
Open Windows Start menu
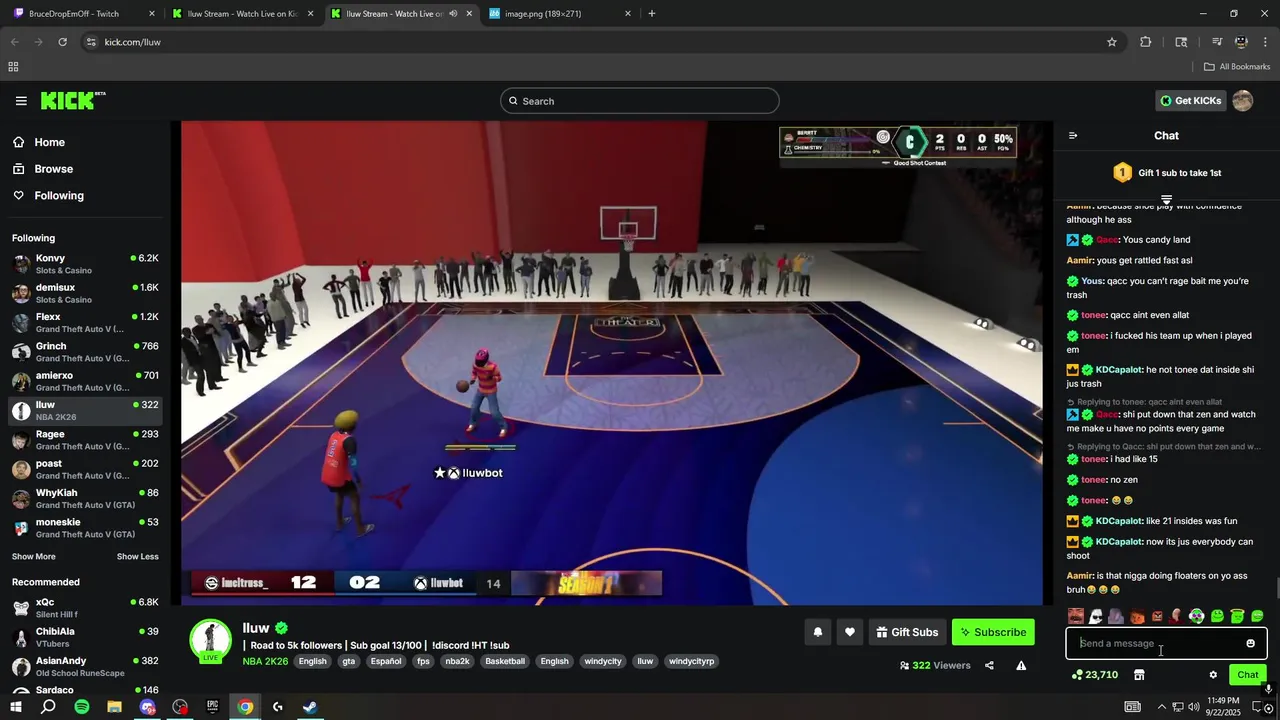15,707
